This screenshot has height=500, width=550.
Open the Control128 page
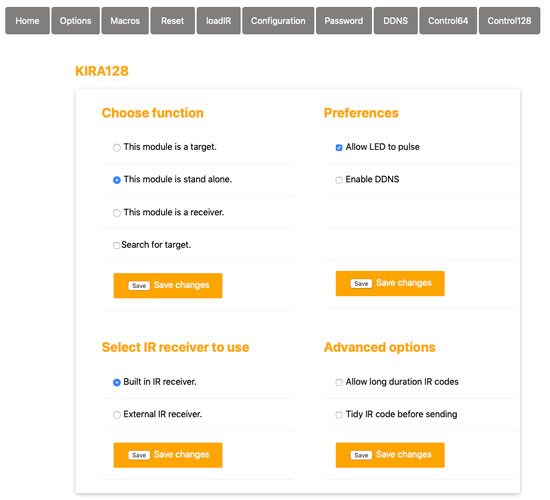coord(509,21)
